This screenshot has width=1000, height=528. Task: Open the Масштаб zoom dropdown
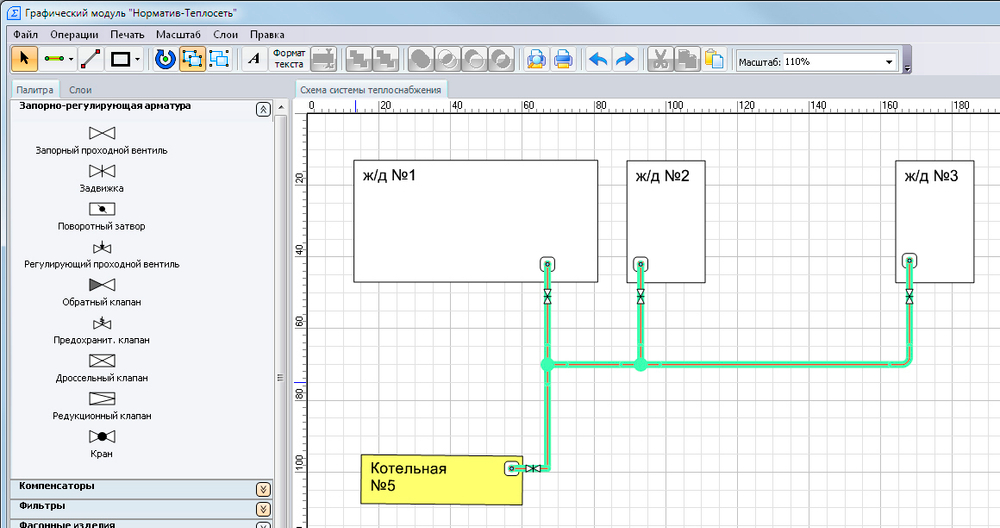click(889, 62)
